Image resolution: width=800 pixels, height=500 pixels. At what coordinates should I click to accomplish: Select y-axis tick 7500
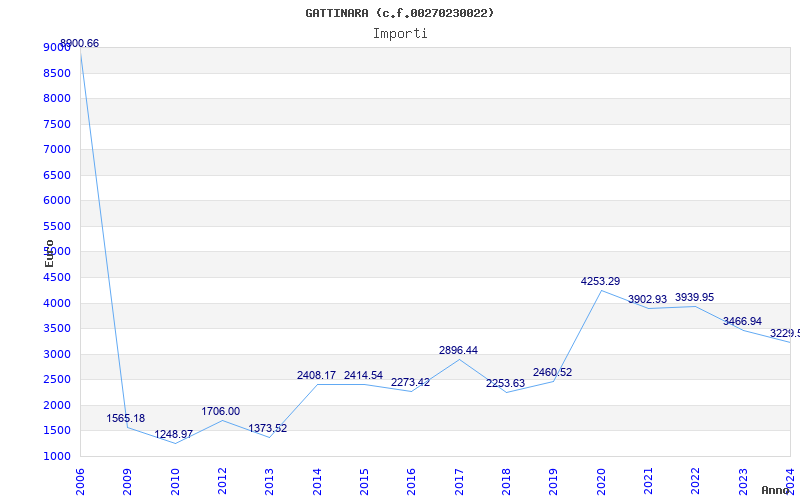(x=57, y=124)
